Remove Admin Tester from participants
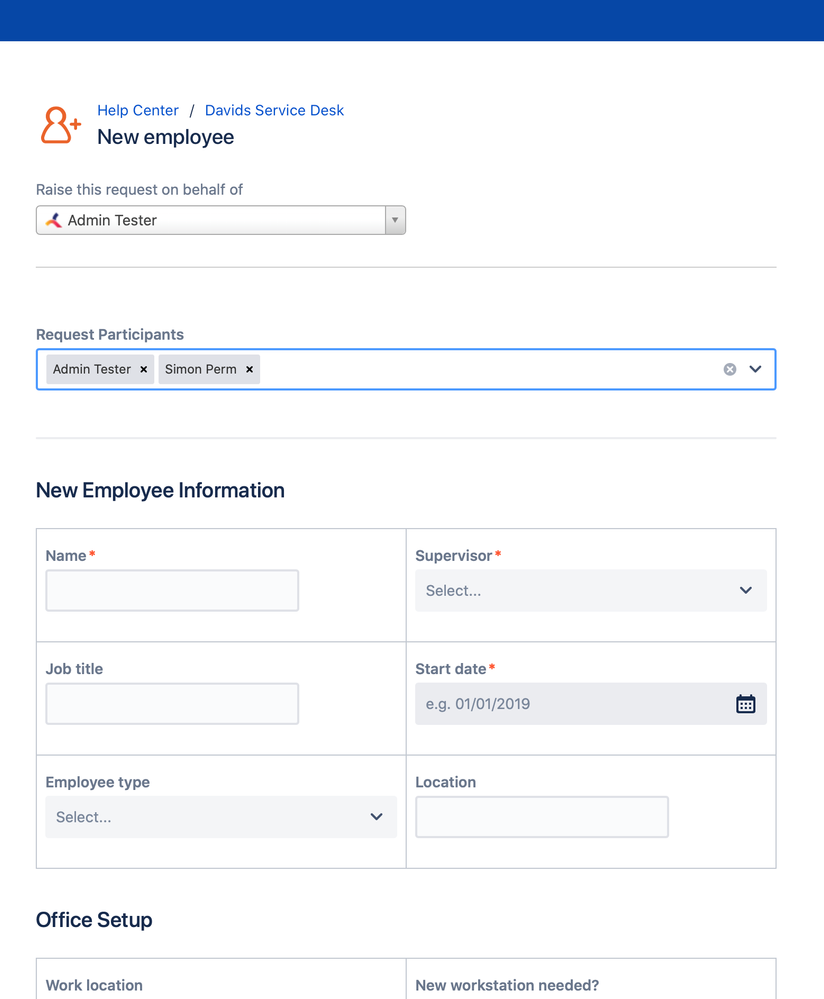This screenshot has width=824, height=999. (x=143, y=370)
